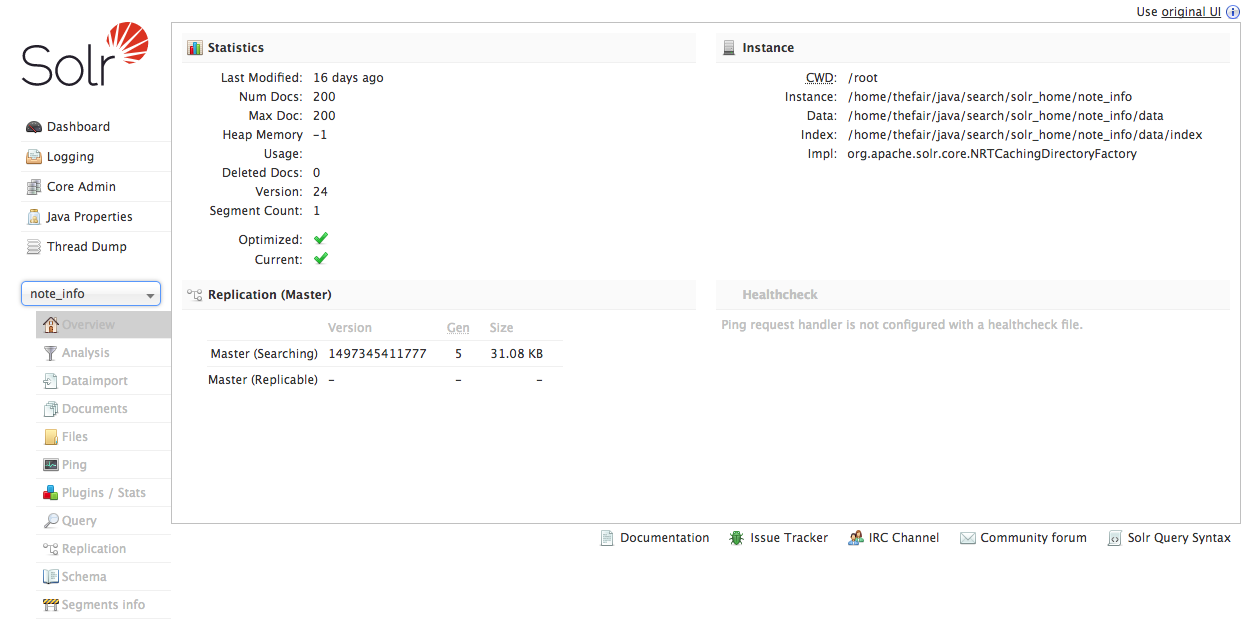Open the Documentation footer link
The image size is (1258, 643).
tap(664, 538)
